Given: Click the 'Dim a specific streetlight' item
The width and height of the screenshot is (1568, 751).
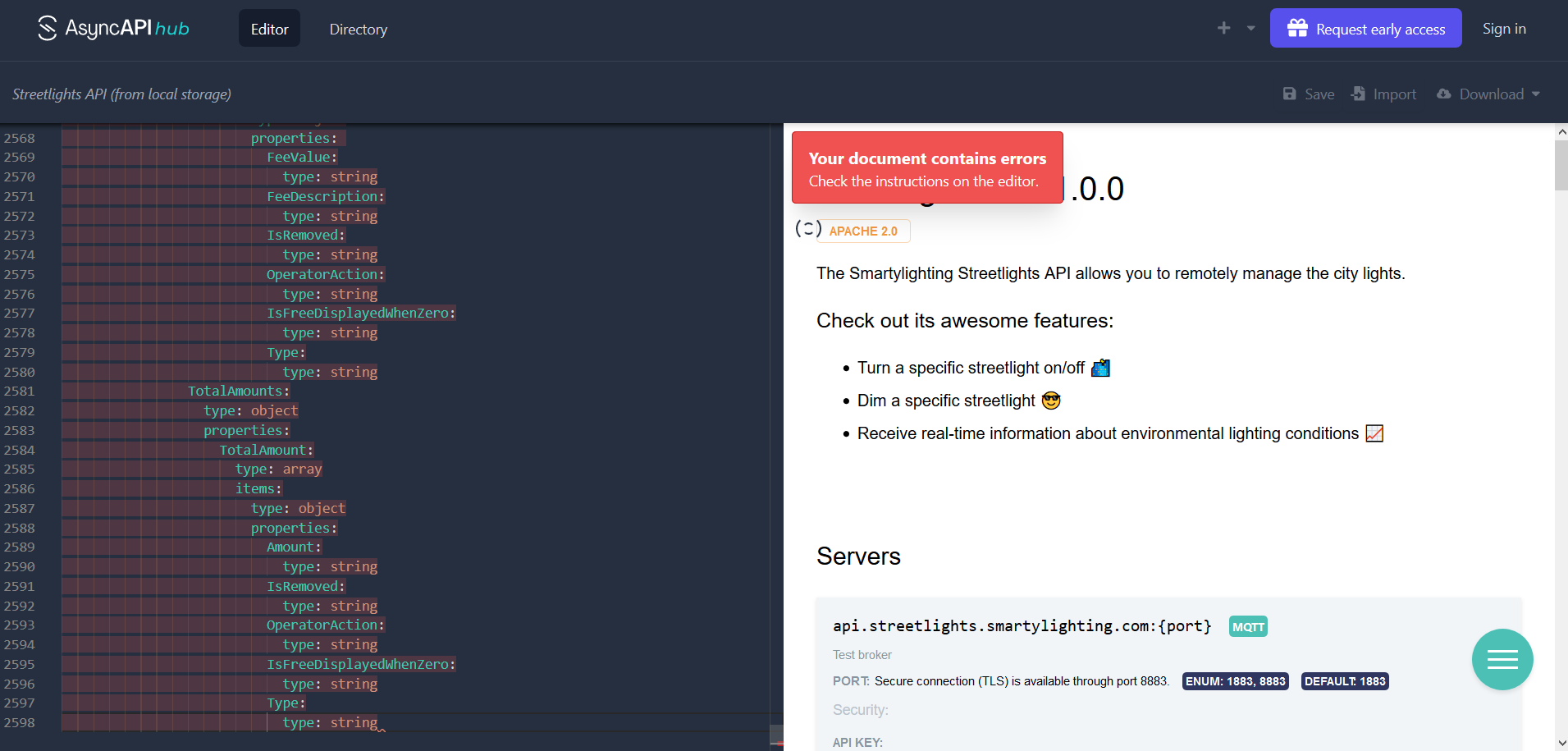Looking at the screenshot, I should point(958,401).
